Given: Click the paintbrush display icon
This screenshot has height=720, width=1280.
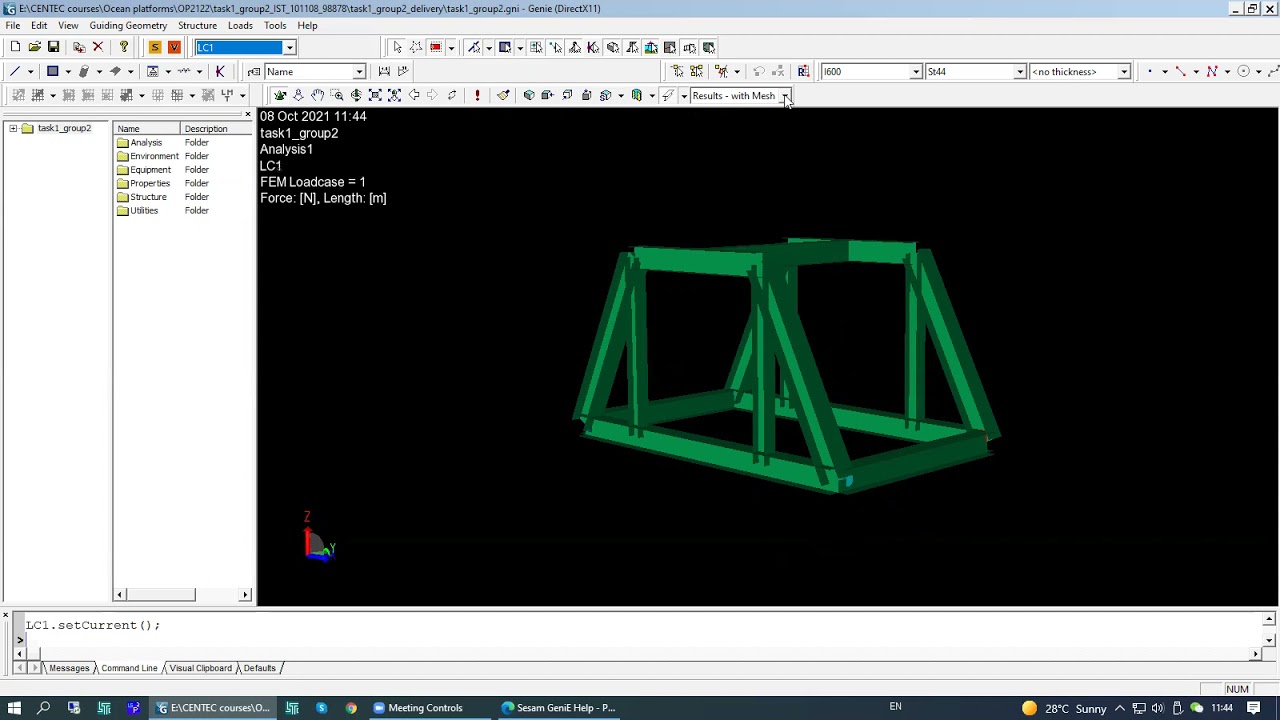Looking at the screenshot, I should 503,95.
